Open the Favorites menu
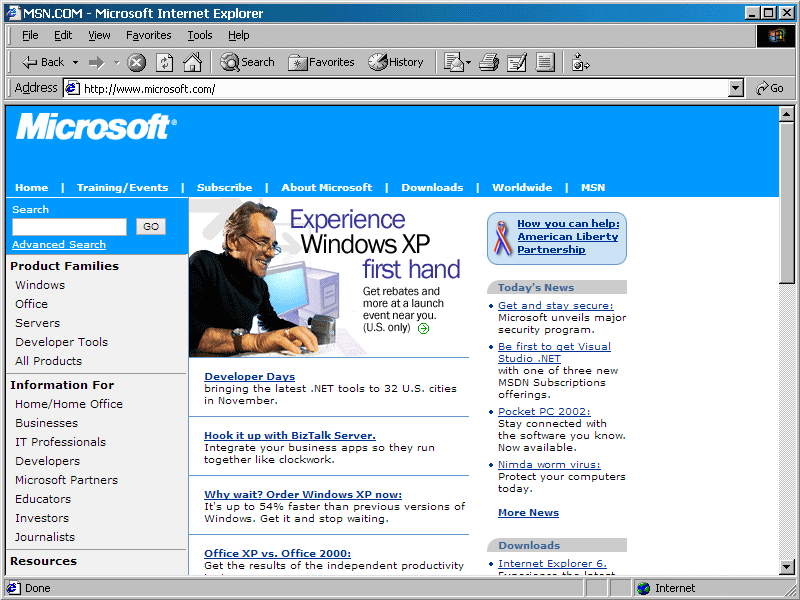The width and height of the screenshot is (800, 600). click(148, 34)
